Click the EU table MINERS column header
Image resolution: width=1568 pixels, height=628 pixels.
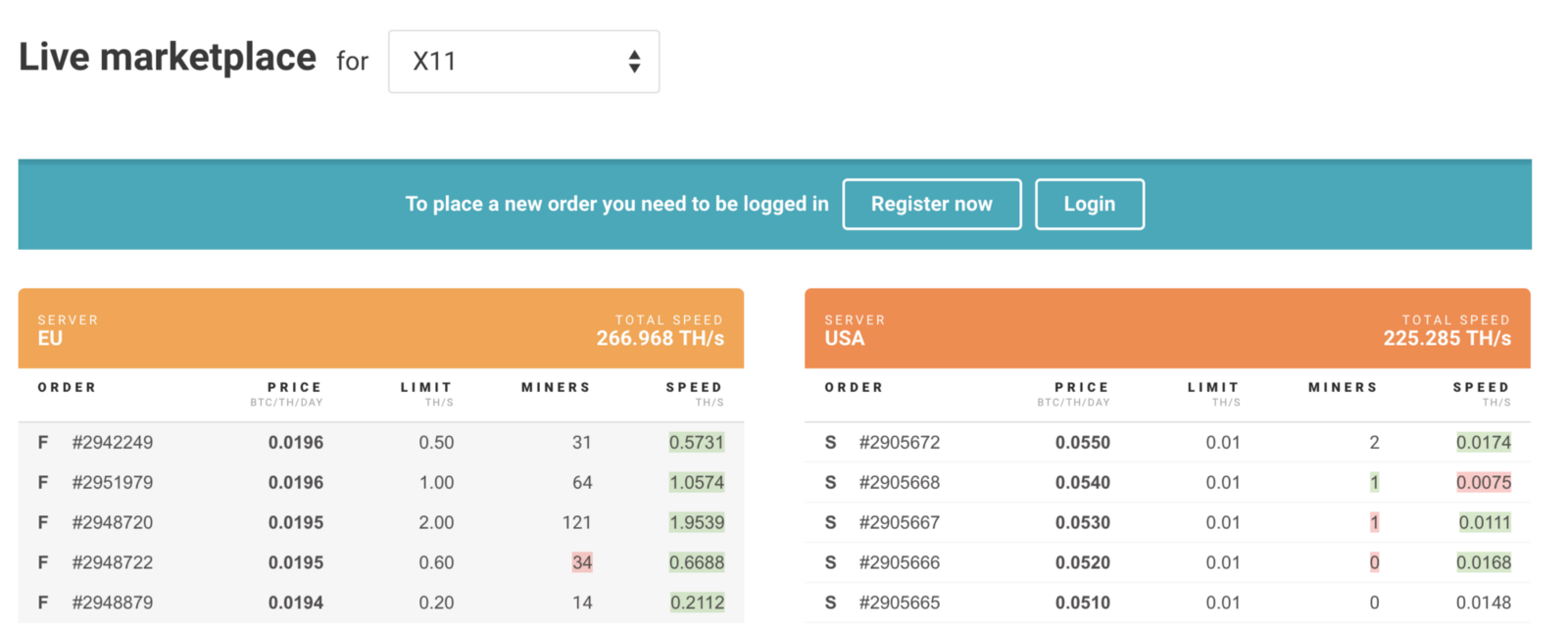[556, 388]
